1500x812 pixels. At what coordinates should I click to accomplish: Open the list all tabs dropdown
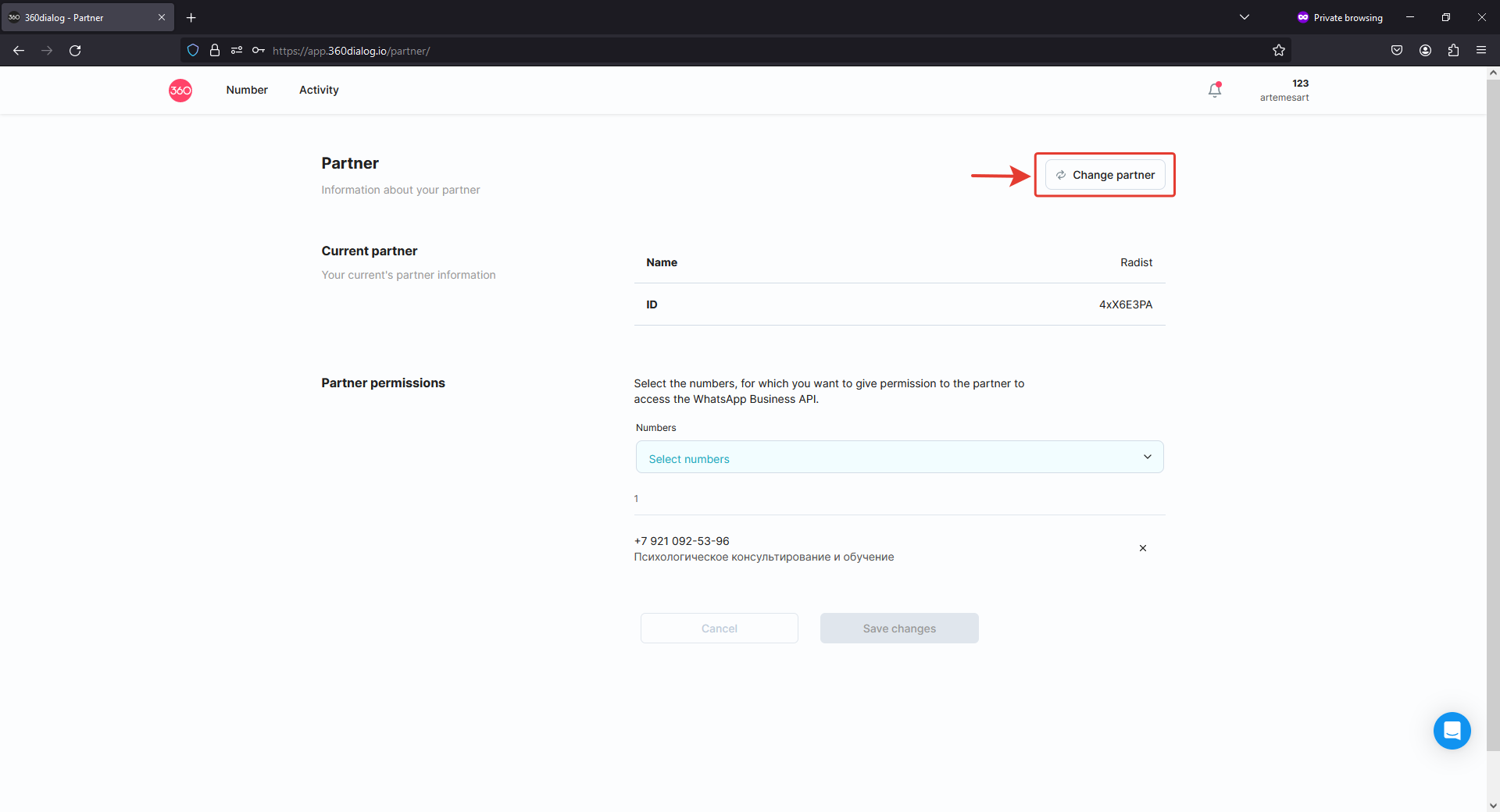click(1245, 17)
